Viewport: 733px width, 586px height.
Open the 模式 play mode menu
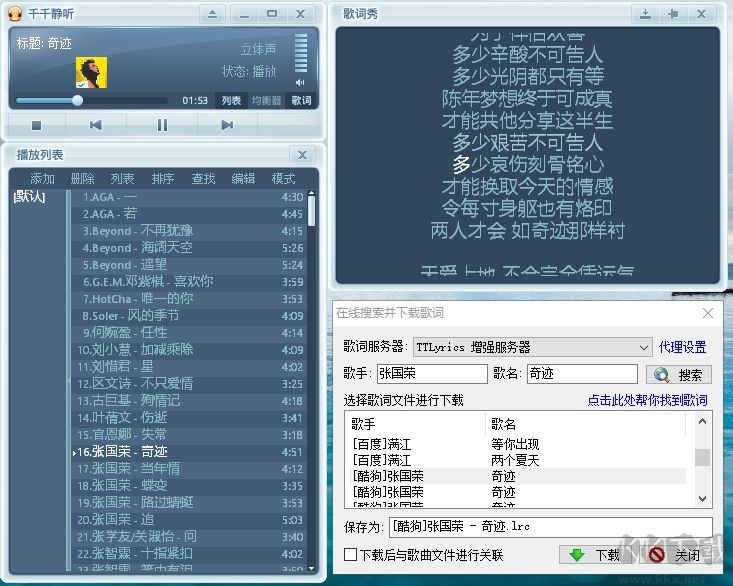[x=283, y=179]
